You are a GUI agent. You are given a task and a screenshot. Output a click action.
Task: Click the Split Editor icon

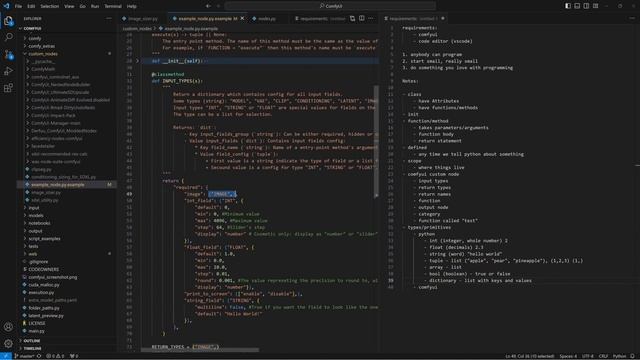(362, 18)
